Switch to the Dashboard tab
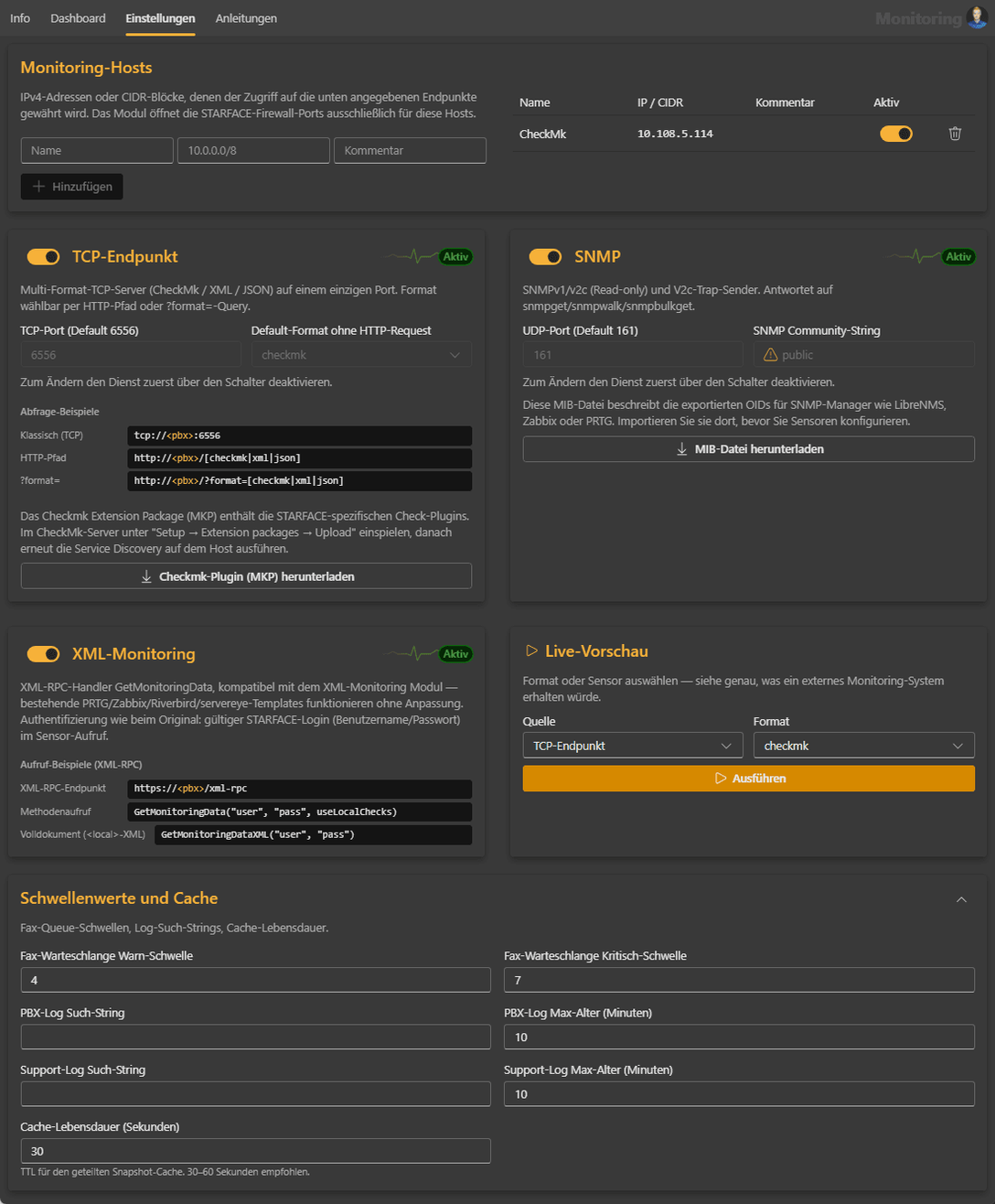The image size is (995, 1204). tap(78, 18)
